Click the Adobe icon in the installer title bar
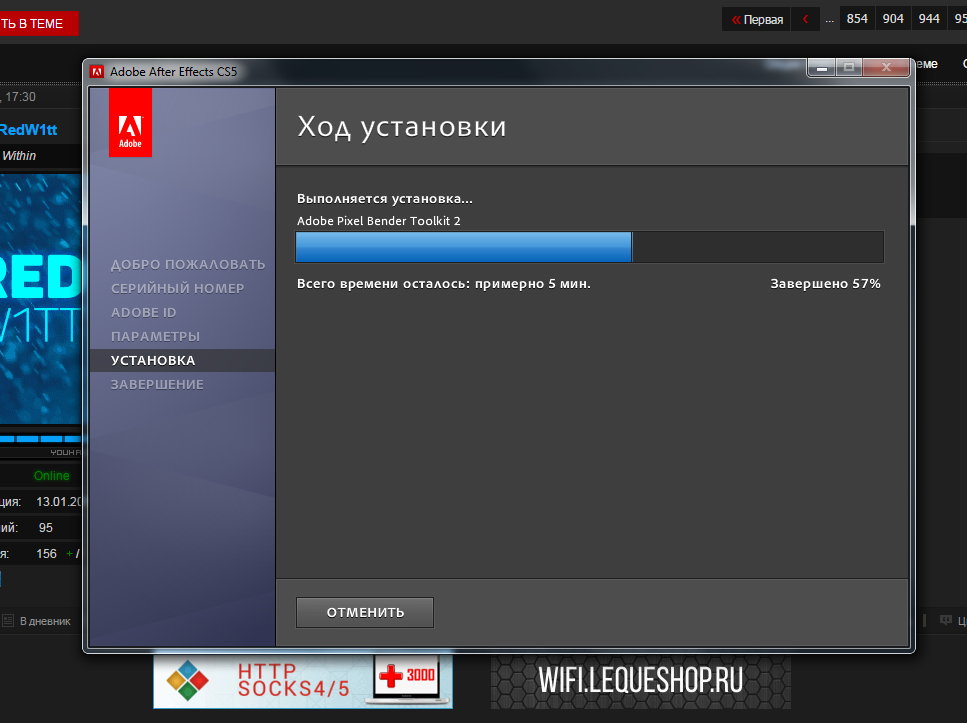 pos(97,72)
